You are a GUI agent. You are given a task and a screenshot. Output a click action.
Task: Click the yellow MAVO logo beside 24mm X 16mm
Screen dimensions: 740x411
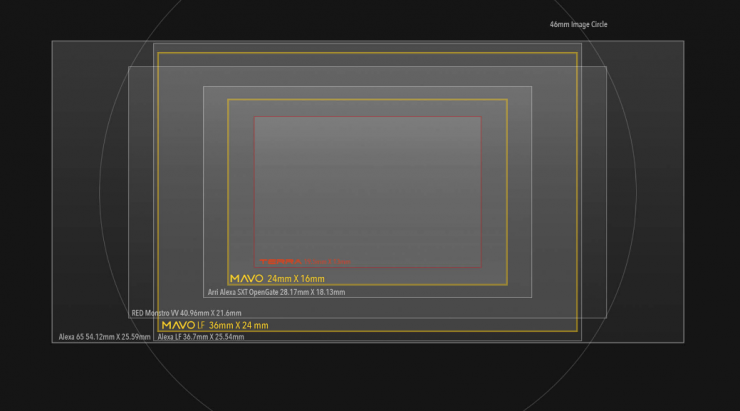(246, 279)
